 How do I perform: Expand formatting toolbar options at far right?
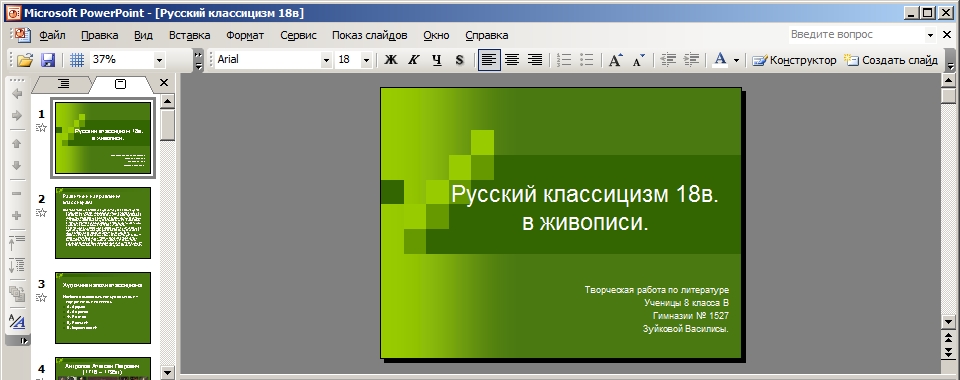click(950, 60)
